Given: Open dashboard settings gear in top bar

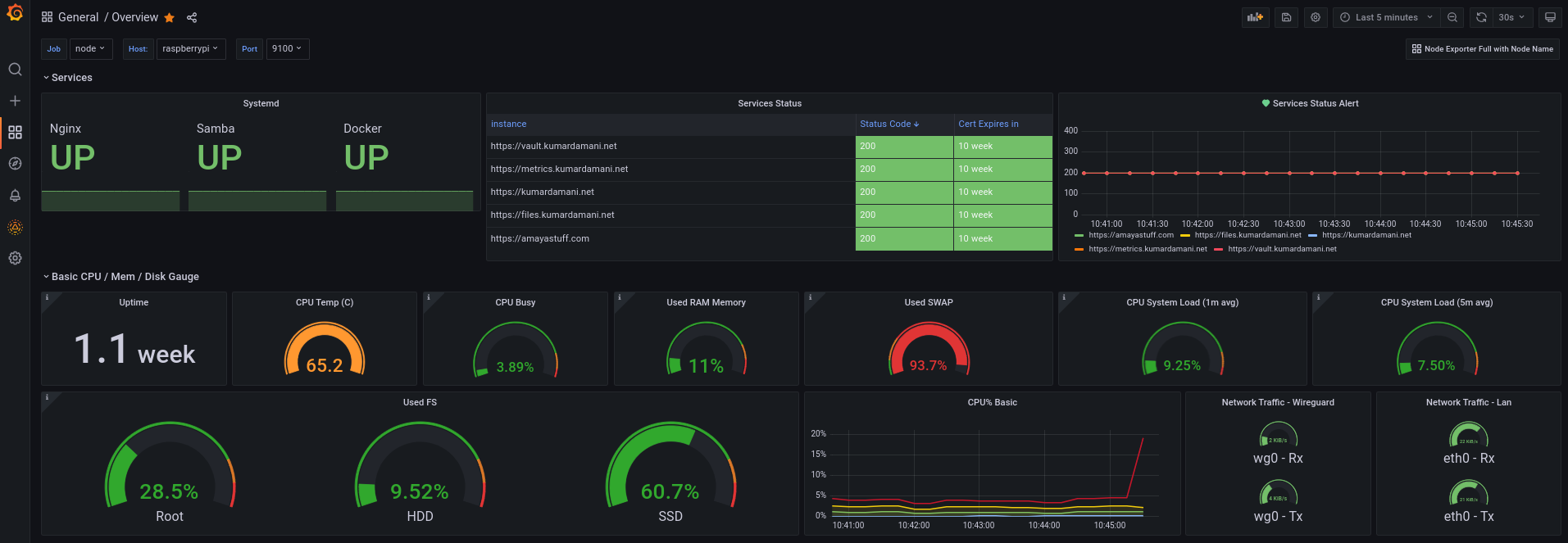Looking at the screenshot, I should tap(1316, 17).
